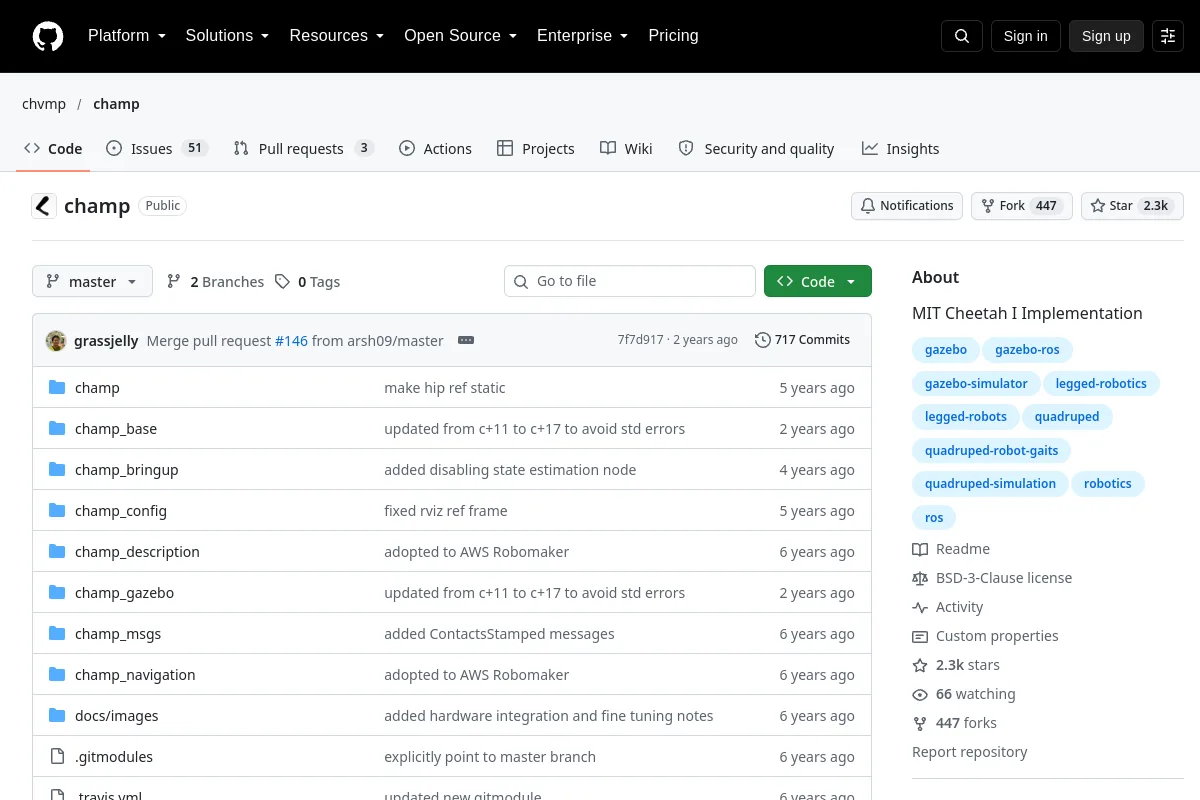1200x800 pixels.
Task: Click the Custom properties note icon
Action: point(920,636)
